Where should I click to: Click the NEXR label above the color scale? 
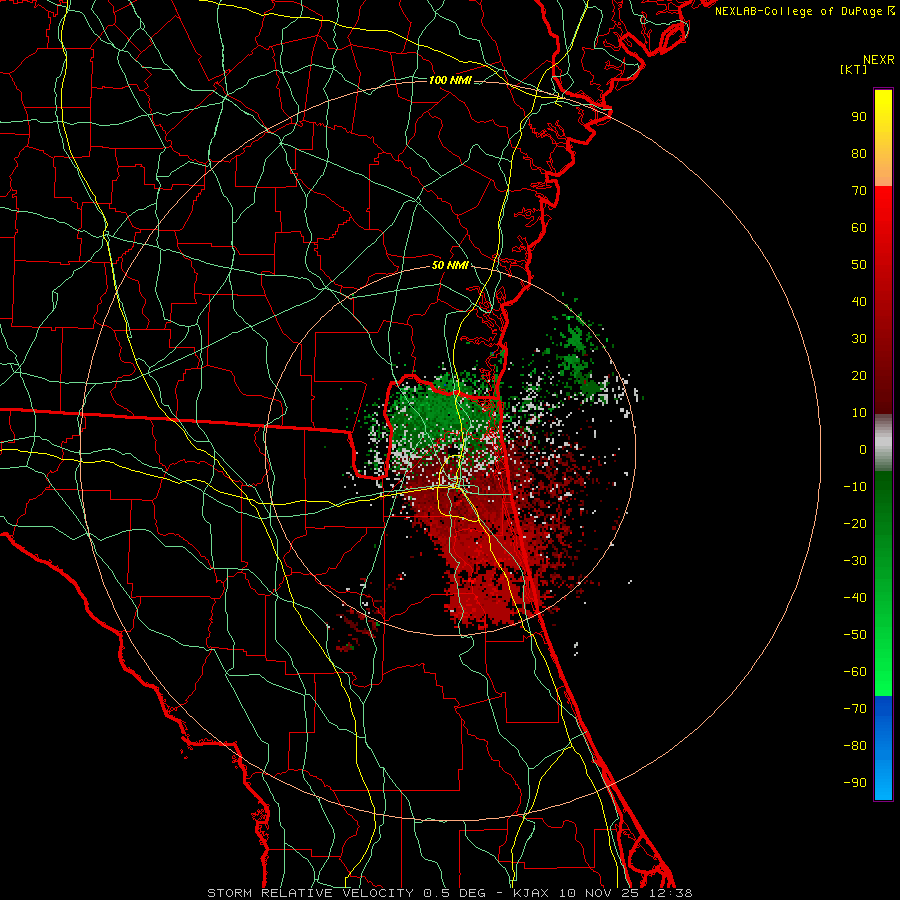tap(879, 60)
